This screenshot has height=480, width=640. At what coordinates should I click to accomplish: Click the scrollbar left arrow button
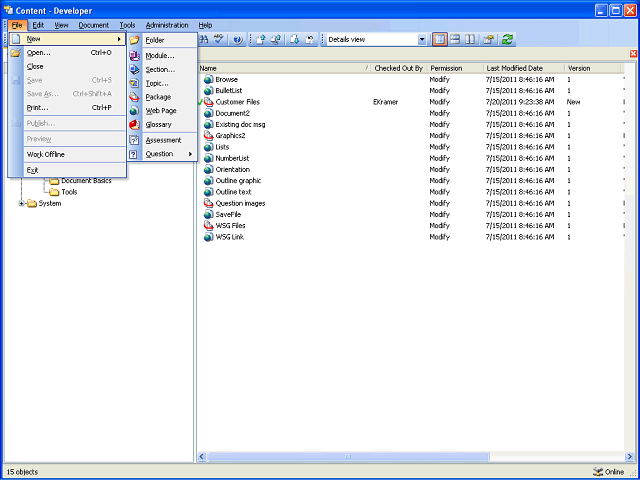(202, 456)
